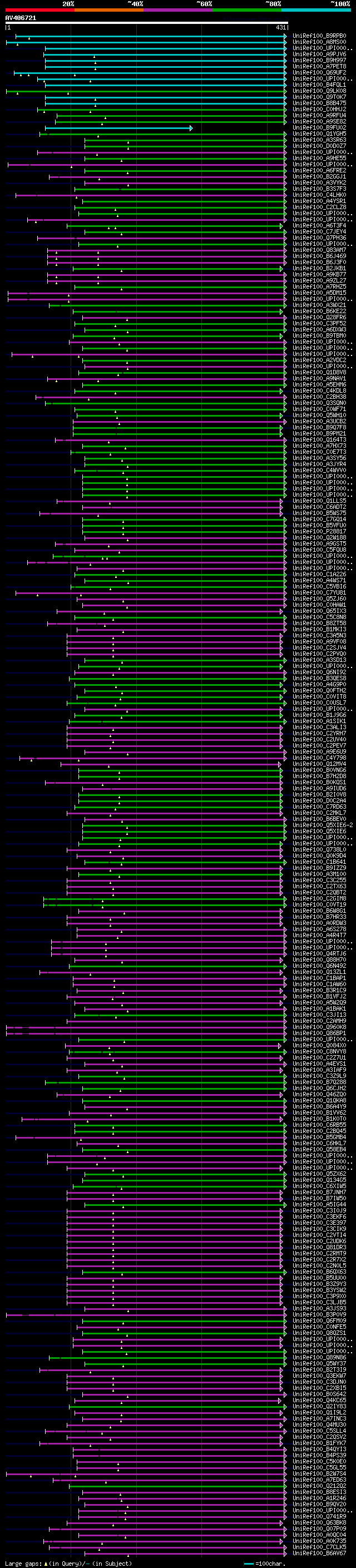Select label UniRef100_A6FRE2
This screenshot has width=356, height=1568.
click(319, 170)
